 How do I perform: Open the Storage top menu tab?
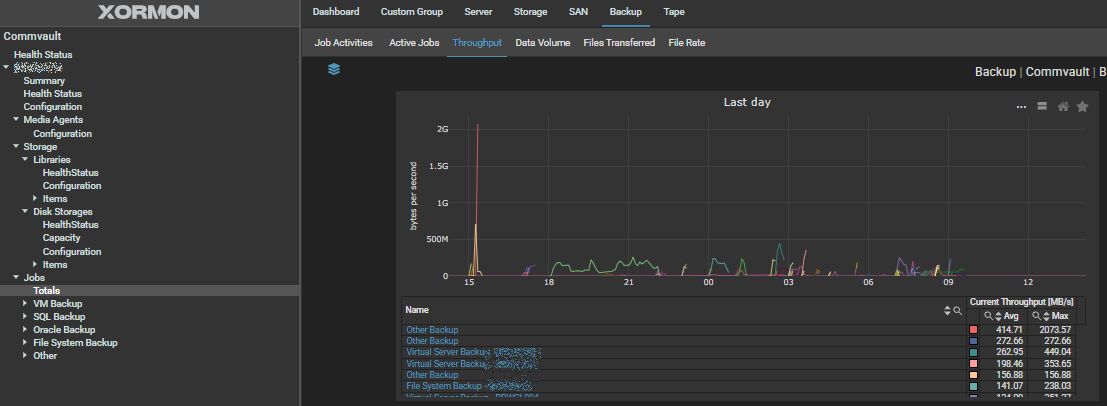pyautogui.click(x=530, y=12)
